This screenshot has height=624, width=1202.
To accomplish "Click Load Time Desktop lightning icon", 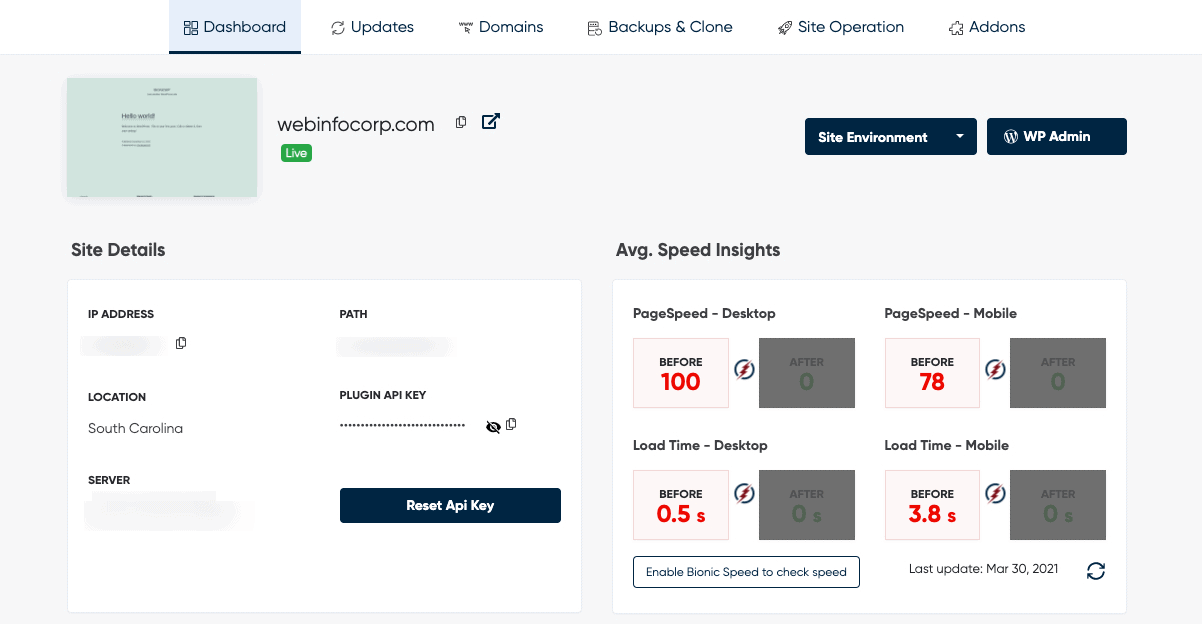I will click(744, 493).
